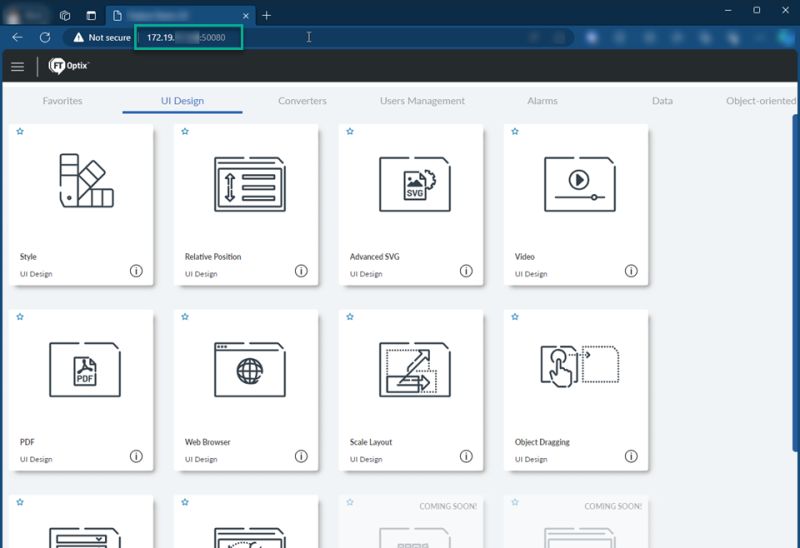The image size is (800, 548).
Task: Click the Relative Position title text
Action: coord(213,257)
